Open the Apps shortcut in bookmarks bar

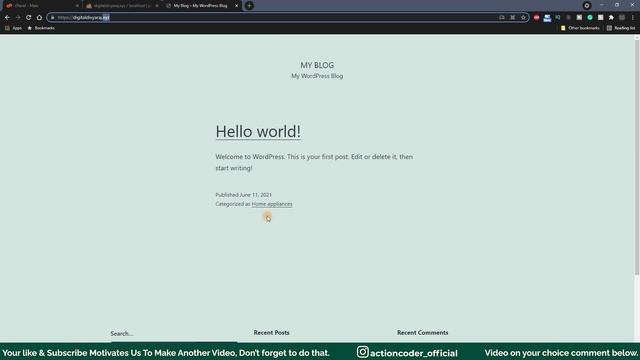[x=13, y=28]
